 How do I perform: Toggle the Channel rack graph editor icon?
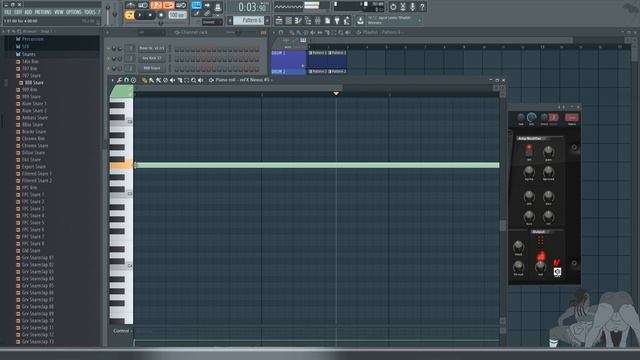(264, 32)
